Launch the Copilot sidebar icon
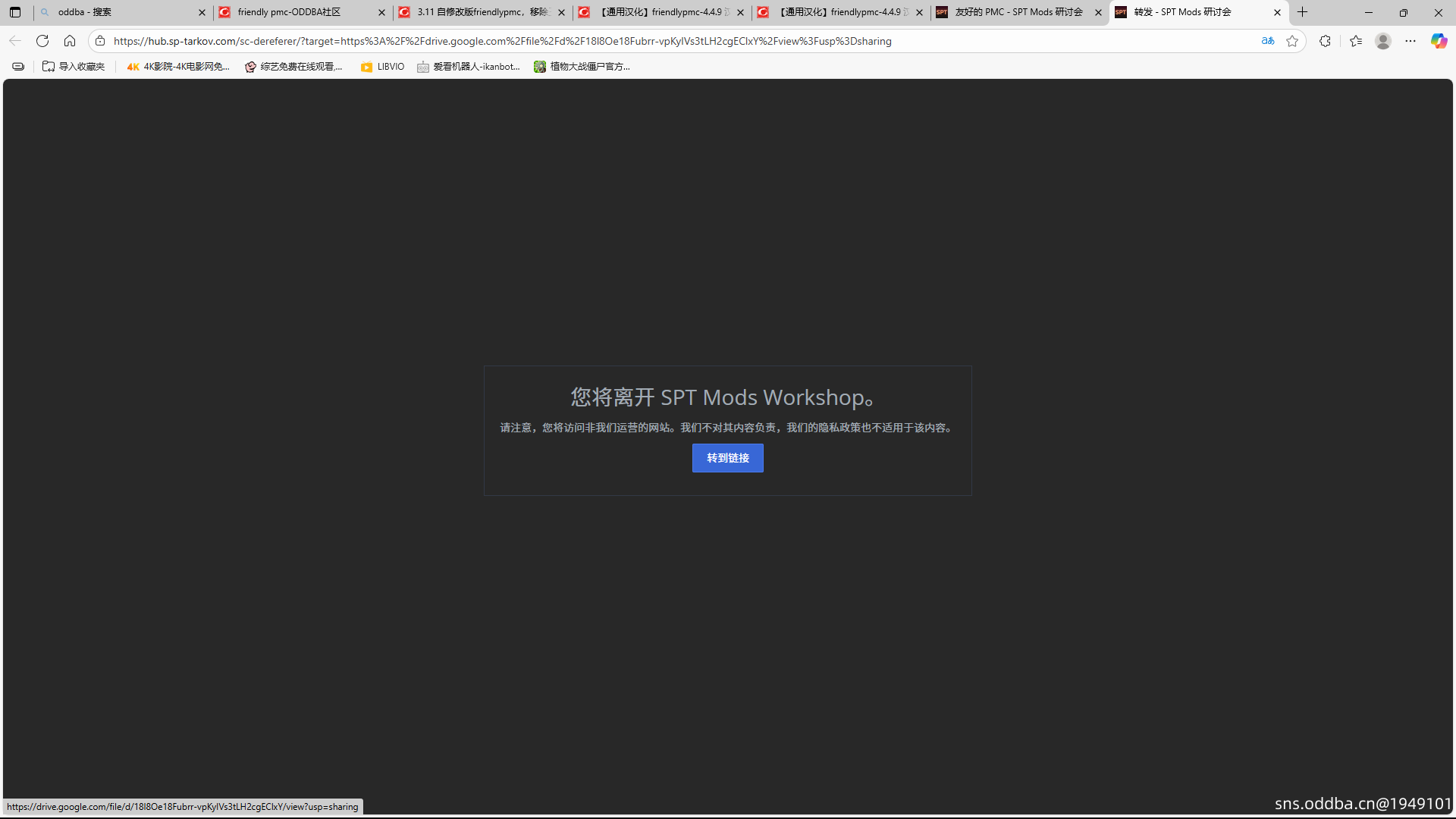Screen dimensions: 1456x819 (1439, 41)
